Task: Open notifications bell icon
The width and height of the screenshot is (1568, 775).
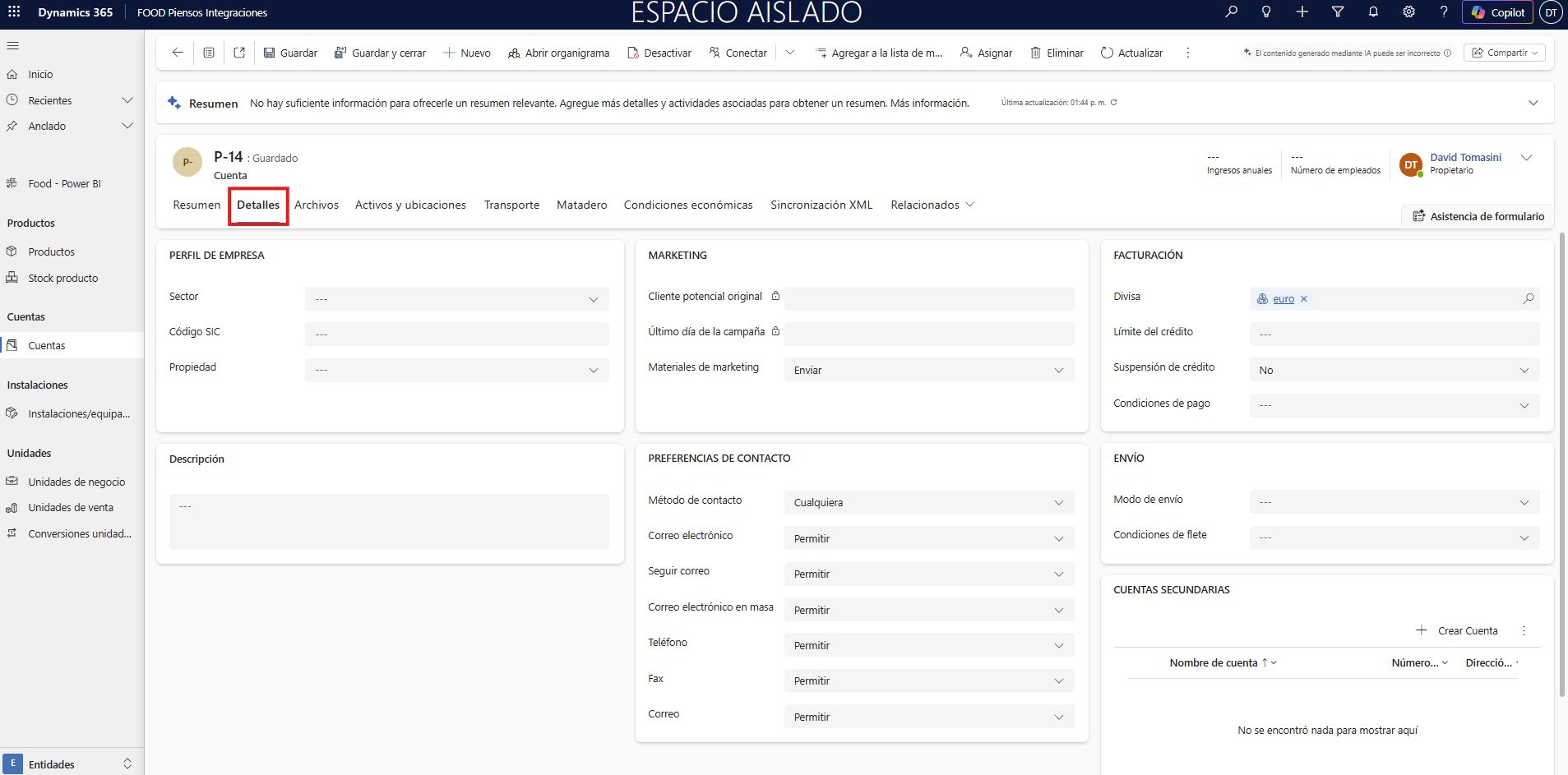Action: (x=1373, y=12)
